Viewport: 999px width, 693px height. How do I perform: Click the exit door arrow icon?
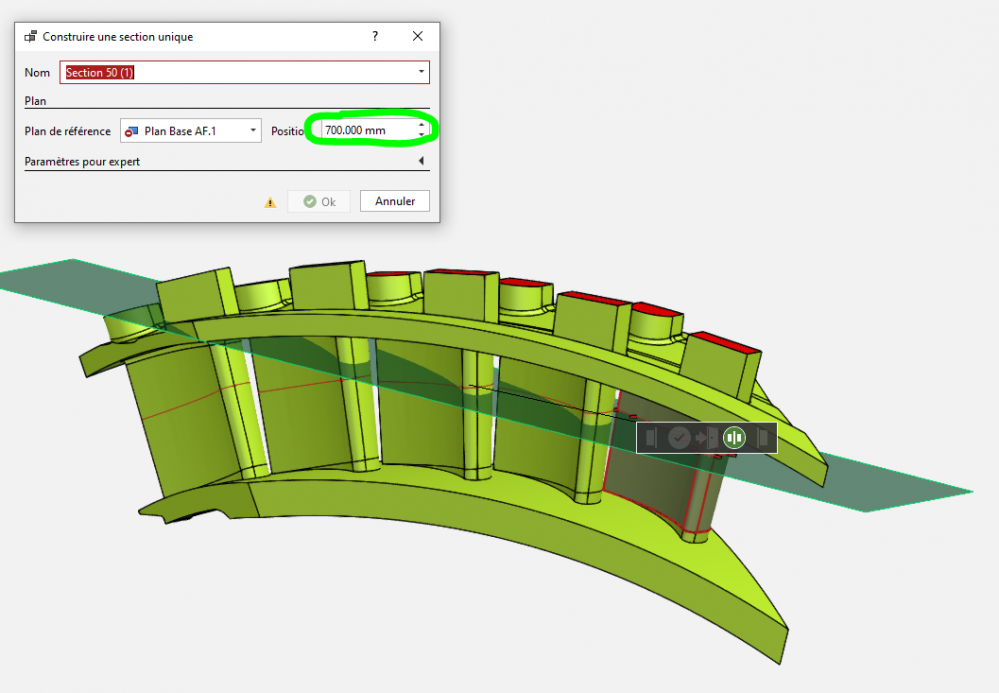(x=706, y=437)
